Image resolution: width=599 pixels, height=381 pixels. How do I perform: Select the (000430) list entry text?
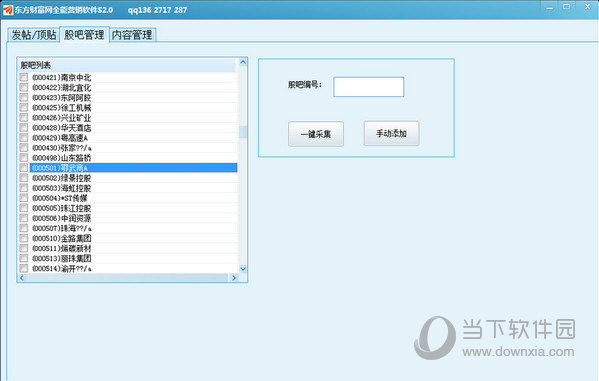click(62, 148)
